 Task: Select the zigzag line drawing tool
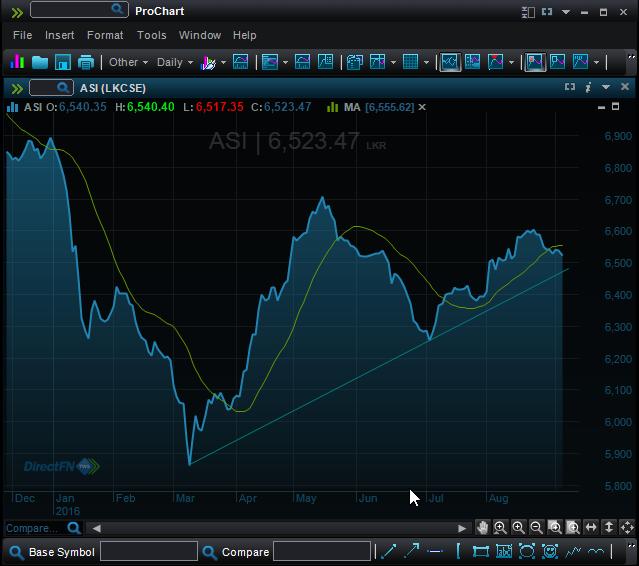pos(573,552)
